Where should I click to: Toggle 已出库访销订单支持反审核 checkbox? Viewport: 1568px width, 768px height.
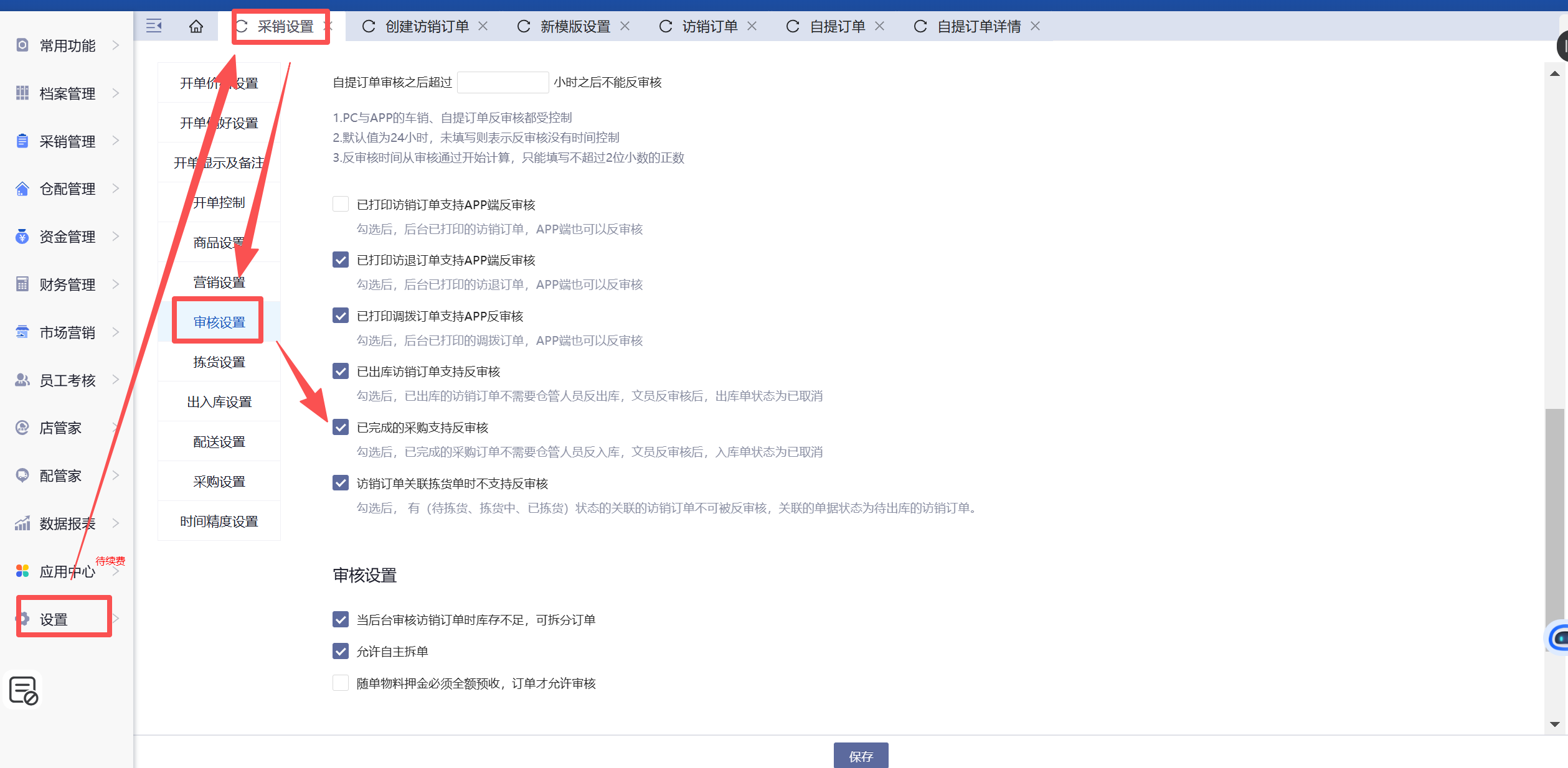(x=341, y=371)
